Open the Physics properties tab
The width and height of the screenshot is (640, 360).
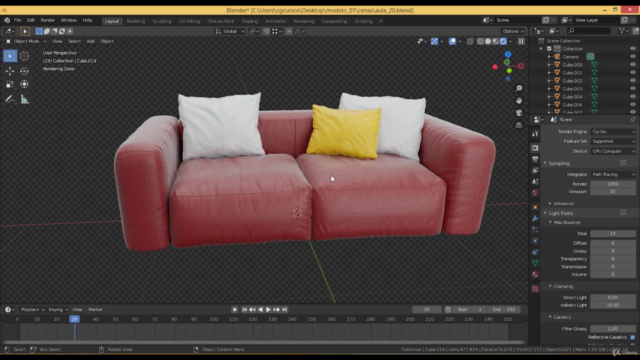click(x=535, y=241)
